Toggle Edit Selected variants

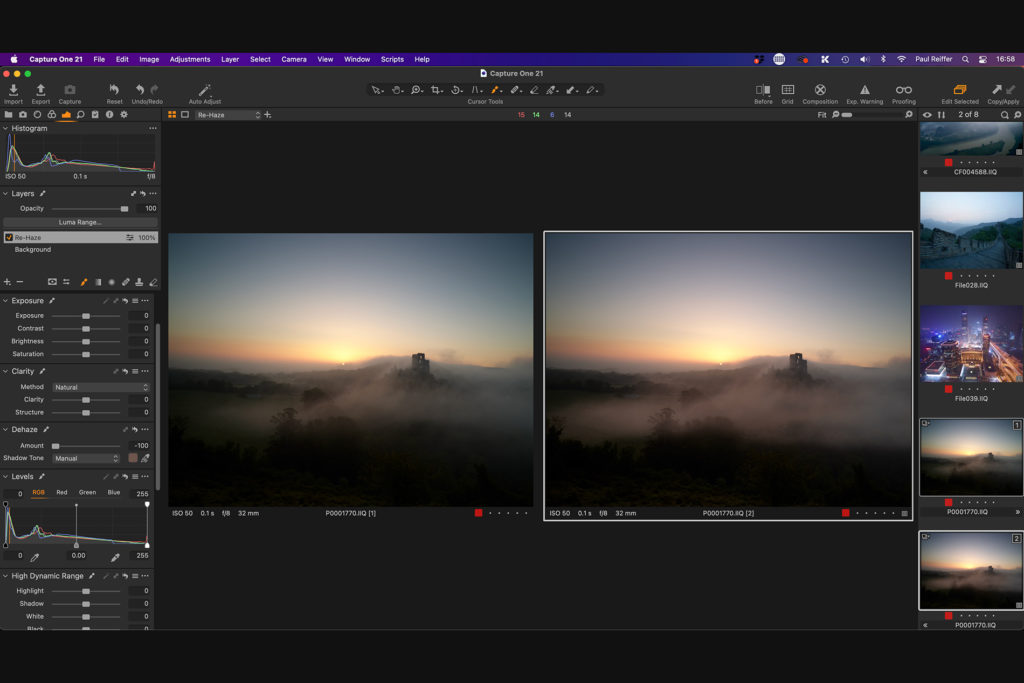tap(959, 89)
